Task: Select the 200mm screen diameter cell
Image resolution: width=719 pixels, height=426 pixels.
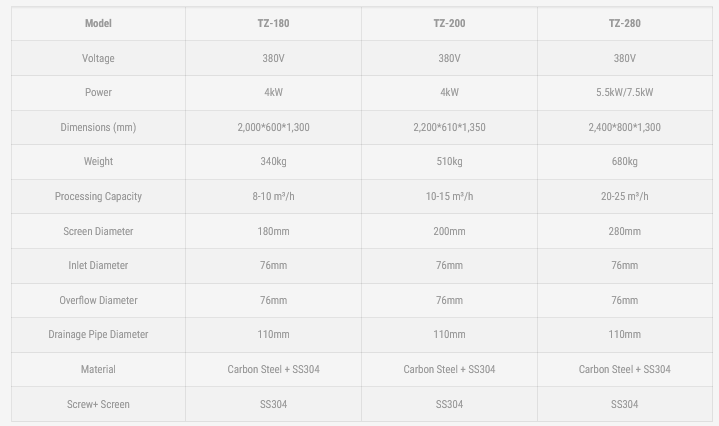Action: tap(449, 231)
